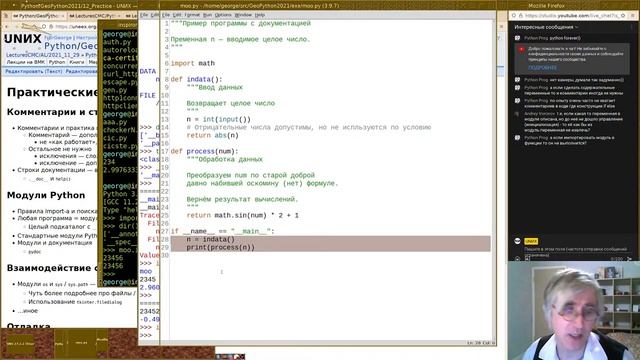Click the ПОДРОБНЕЕ link in the chat notice
The image size is (640, 360).
click(x=542, y=67)
